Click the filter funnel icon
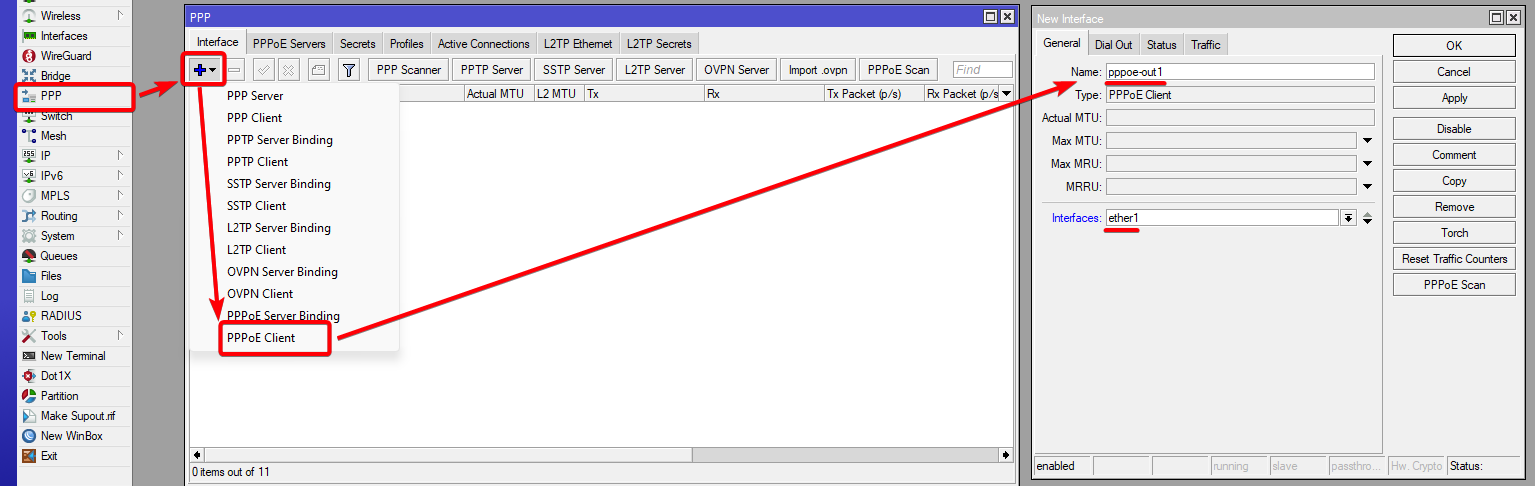1535x486 pixels. (348, 70)
